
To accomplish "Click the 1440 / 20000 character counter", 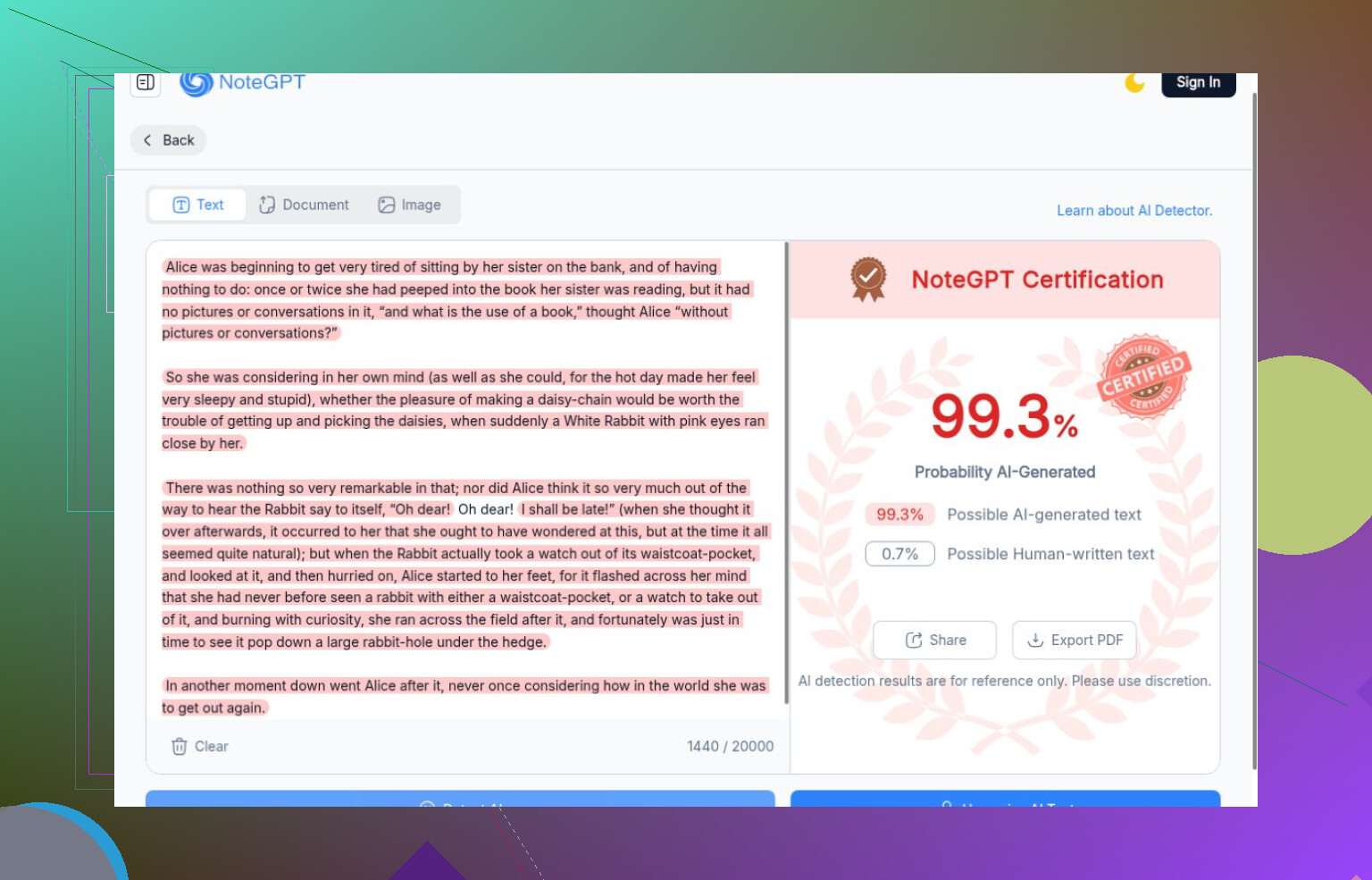I will [x=730, y=746].
